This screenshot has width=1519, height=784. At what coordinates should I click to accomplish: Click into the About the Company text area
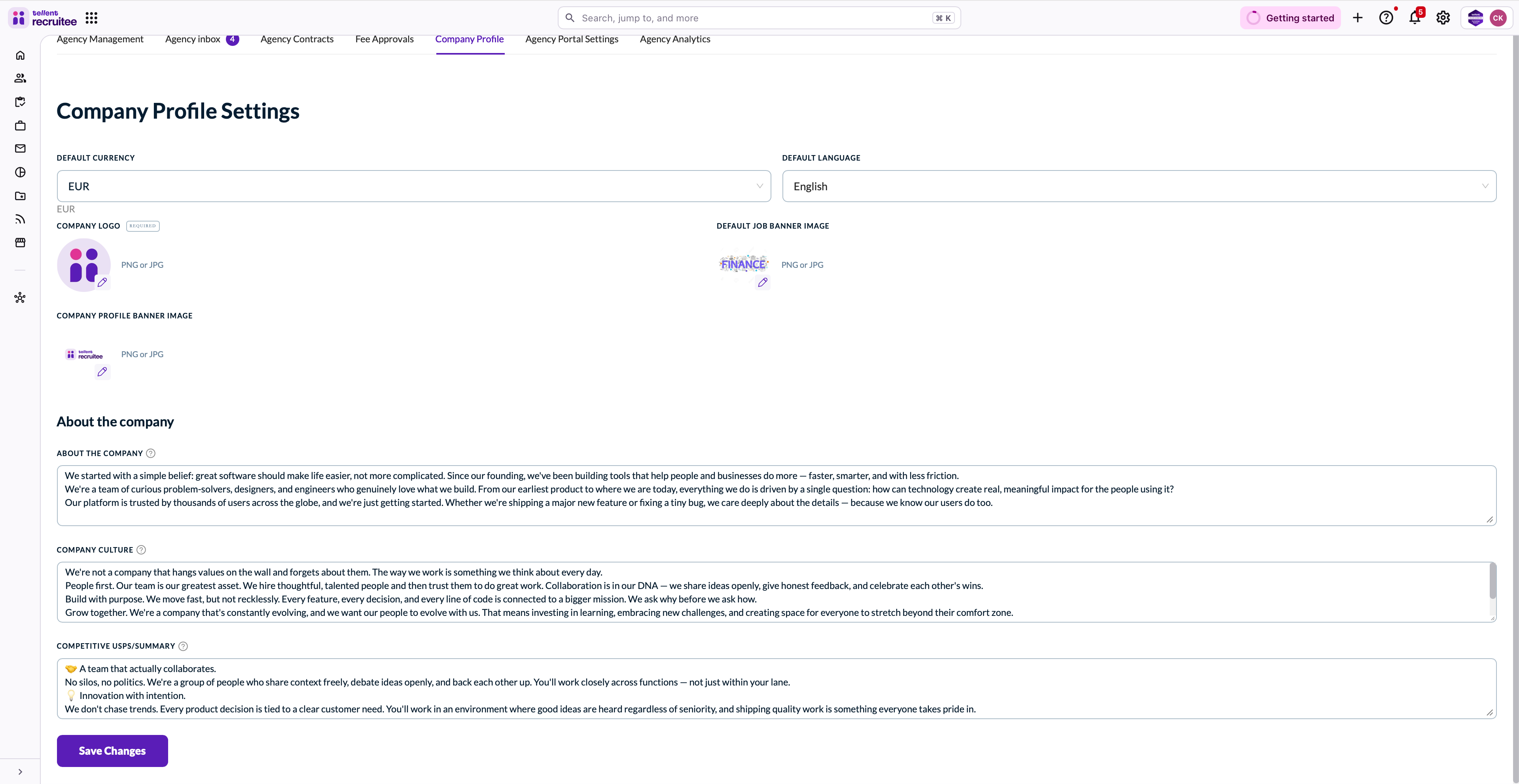tap(777, 495)
